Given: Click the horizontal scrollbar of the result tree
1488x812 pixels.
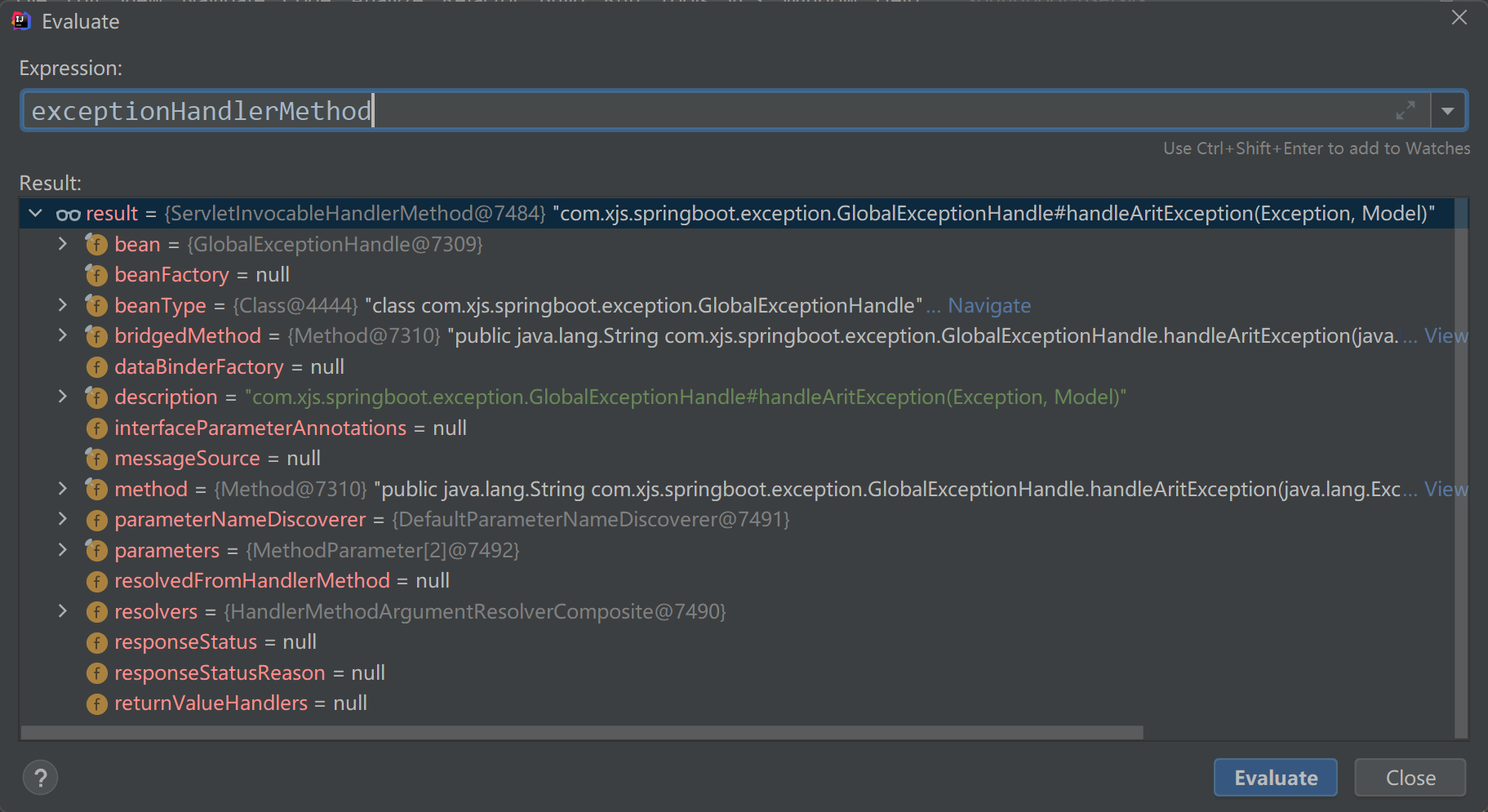Looking at the screenshot, I should click(x=582, y=733).
